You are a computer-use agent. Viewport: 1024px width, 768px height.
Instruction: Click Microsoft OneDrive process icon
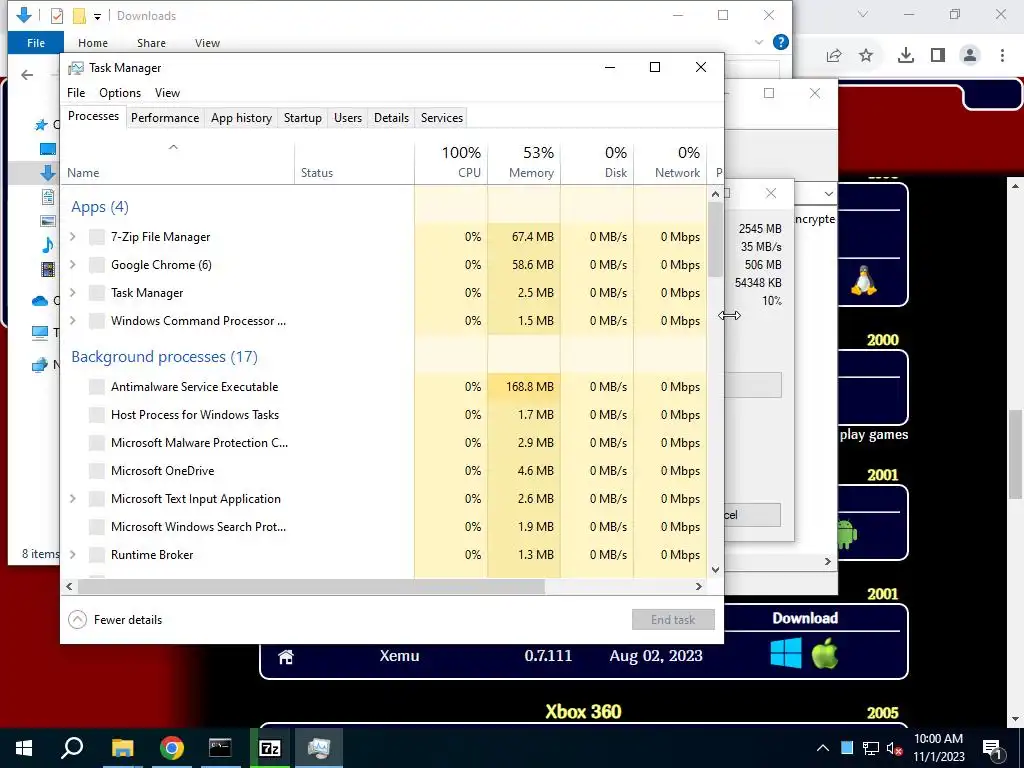coord(97,471)
